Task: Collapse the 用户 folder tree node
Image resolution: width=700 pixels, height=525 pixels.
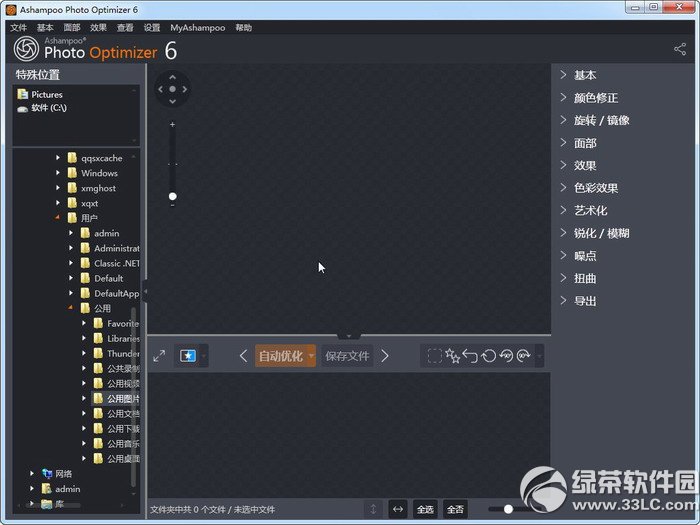Action: 58,217
